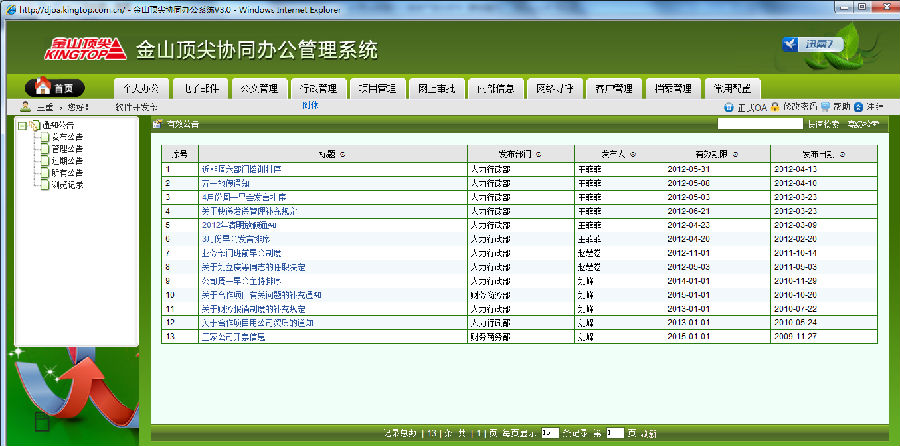Click the 正式OA icon in top bar
The width and height of the screenshot is (900, 446).
pos(729,107)
